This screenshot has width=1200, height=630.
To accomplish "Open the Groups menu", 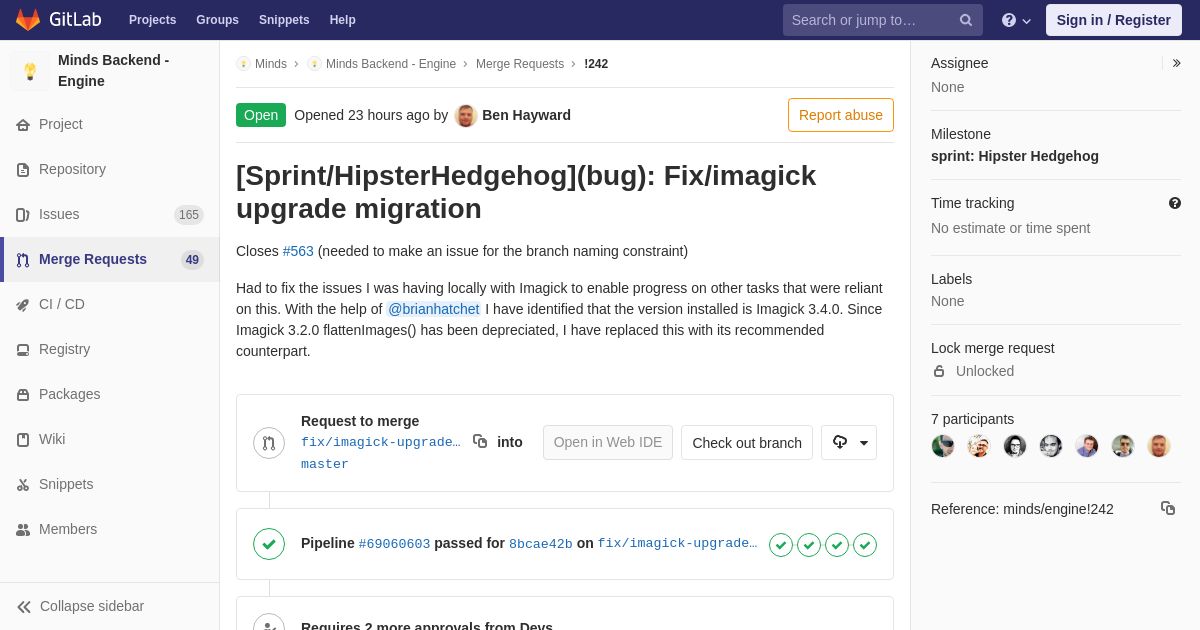I will click(x=217, y=20).
